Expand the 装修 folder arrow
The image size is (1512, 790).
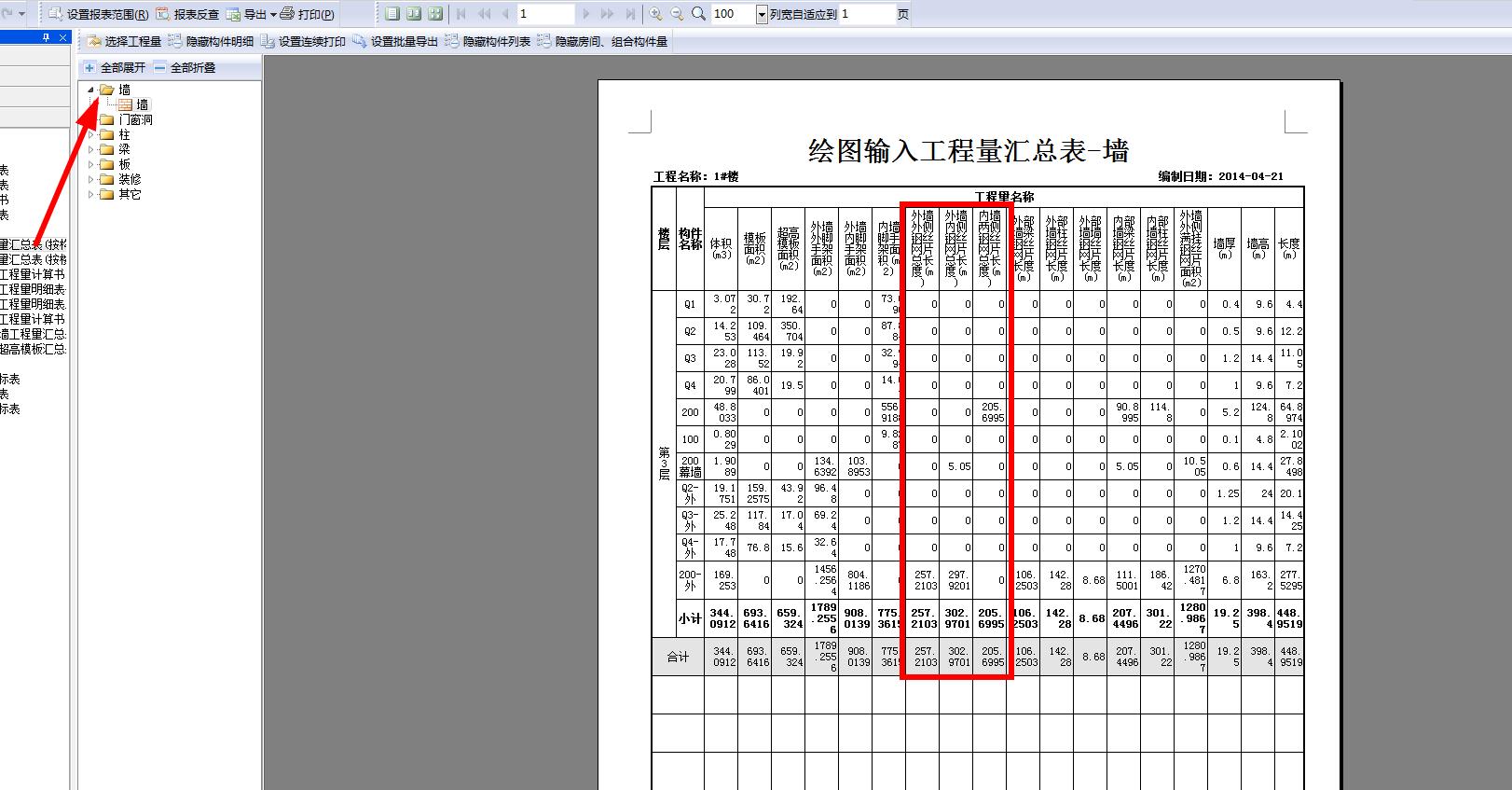tap(91, 179)
